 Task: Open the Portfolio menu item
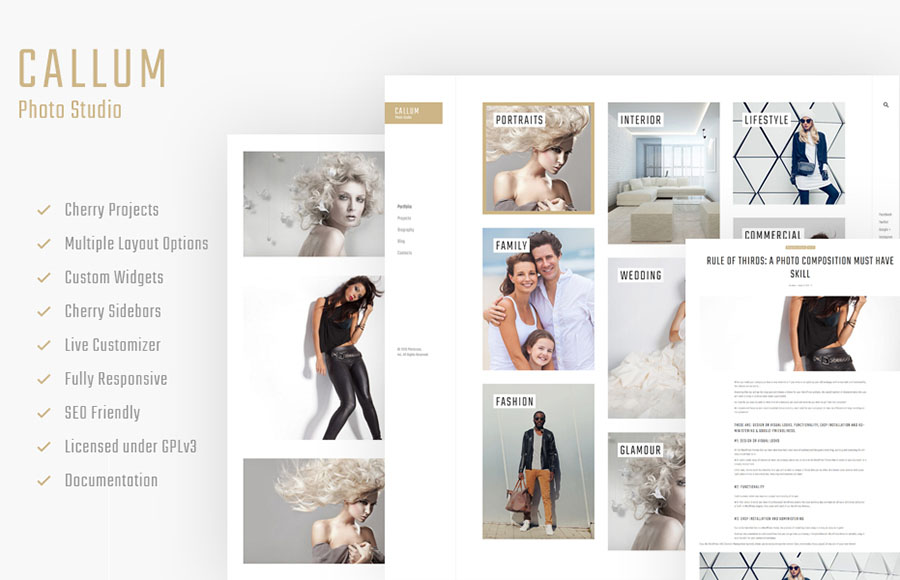coord(404,207)
